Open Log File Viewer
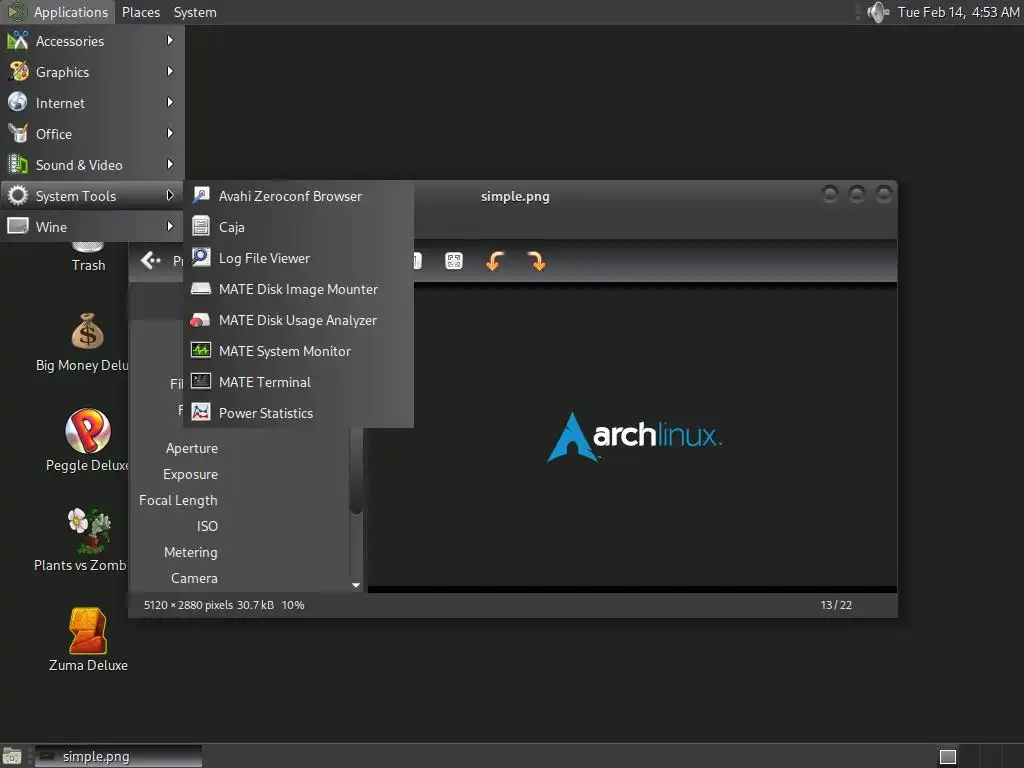The height and width of the screenshot is (768, 1024). tap(299, 258)
